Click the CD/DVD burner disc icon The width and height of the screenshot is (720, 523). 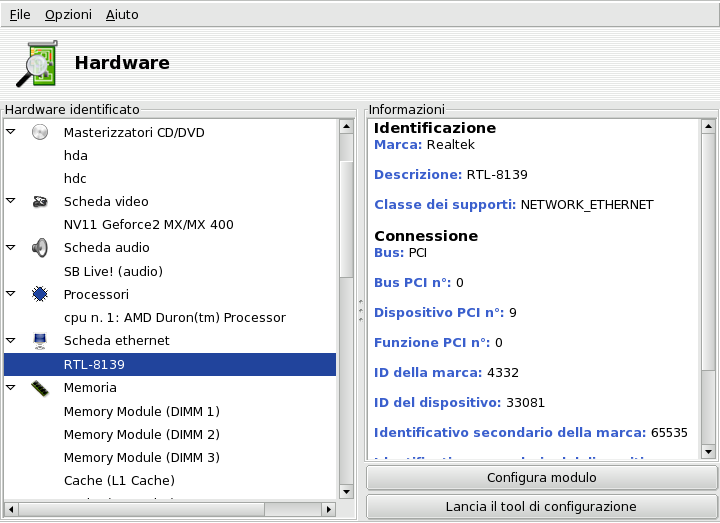(x=40, y=132)
